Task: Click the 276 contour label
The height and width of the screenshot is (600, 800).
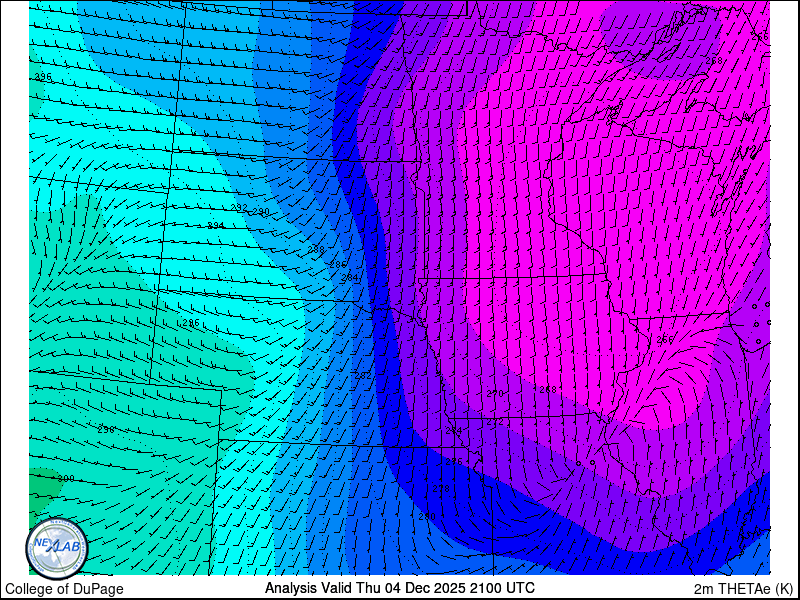Action: 454,462
